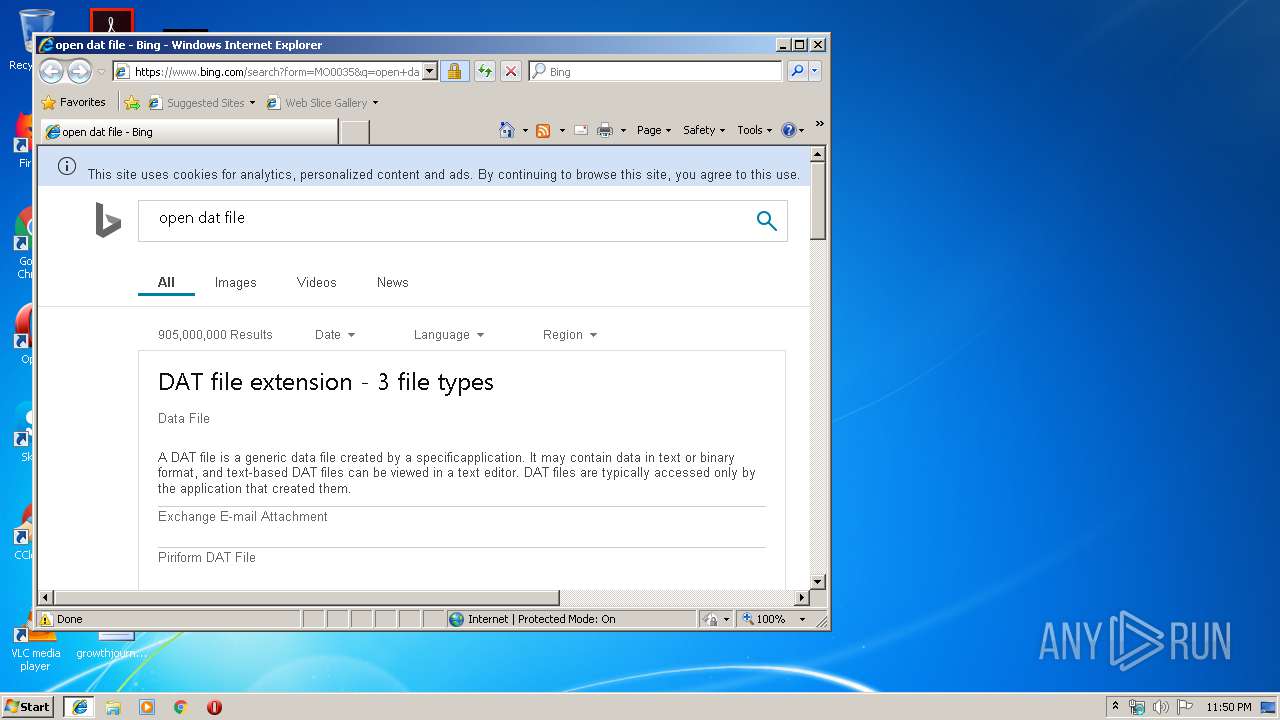Expand the address bar URL history dropdown
The image size is (1280, 720).
[430, 72]
